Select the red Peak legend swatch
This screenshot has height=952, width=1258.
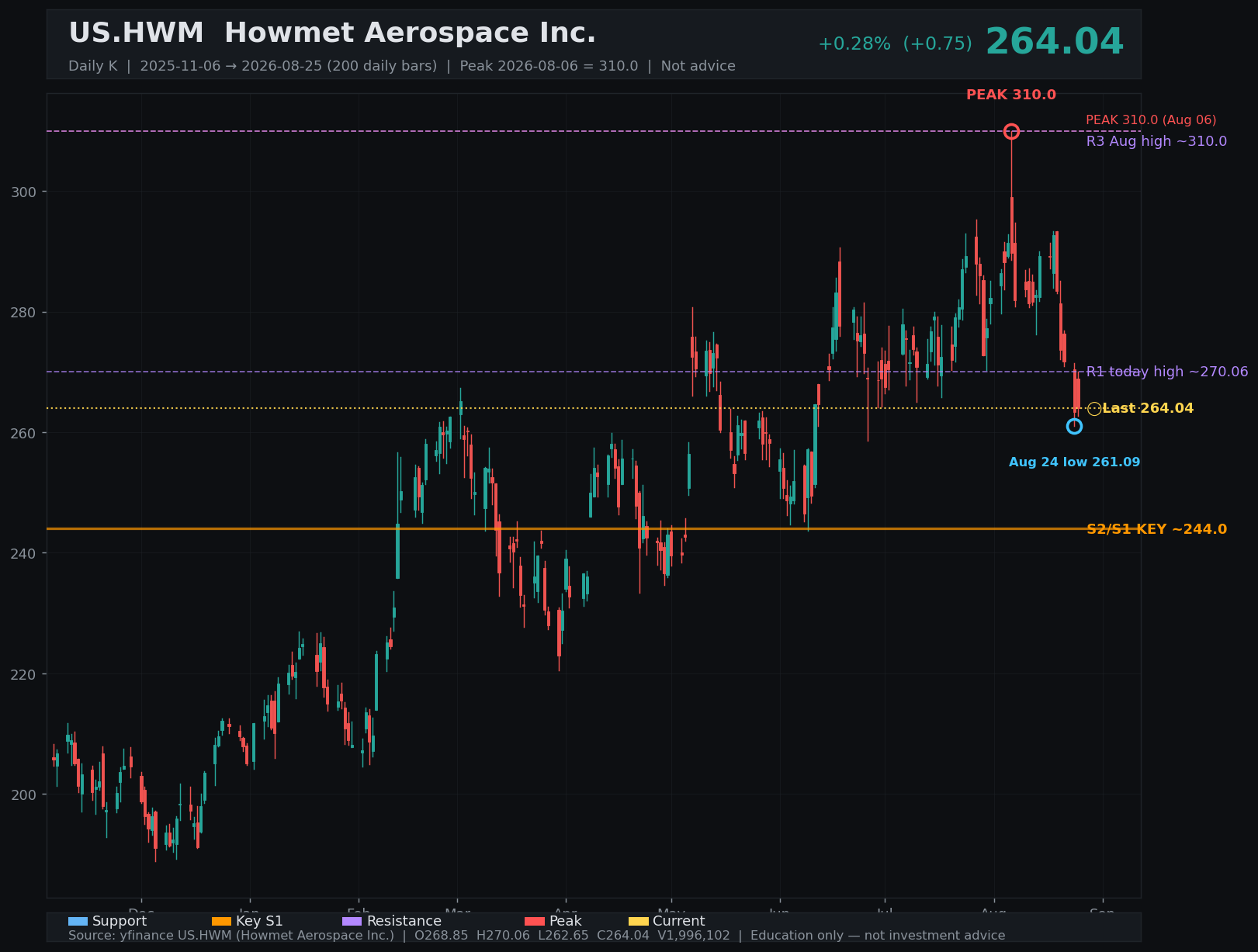(535, 921)
